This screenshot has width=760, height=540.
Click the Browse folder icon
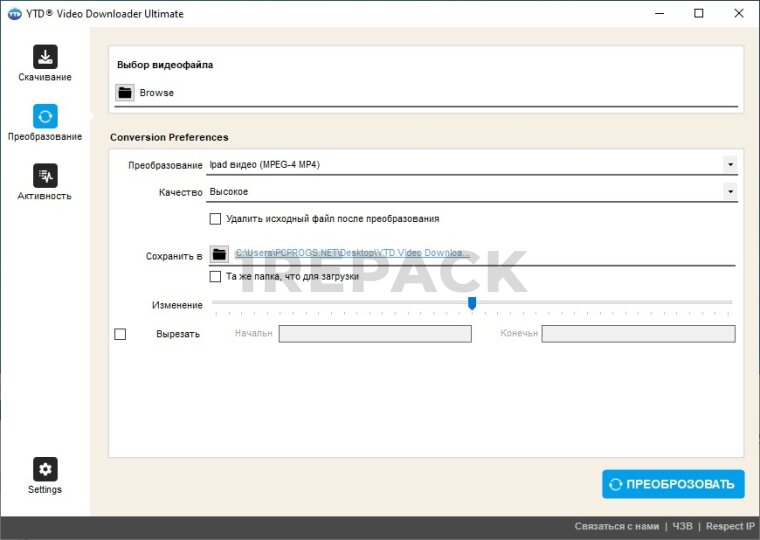(x=125, y=92)
